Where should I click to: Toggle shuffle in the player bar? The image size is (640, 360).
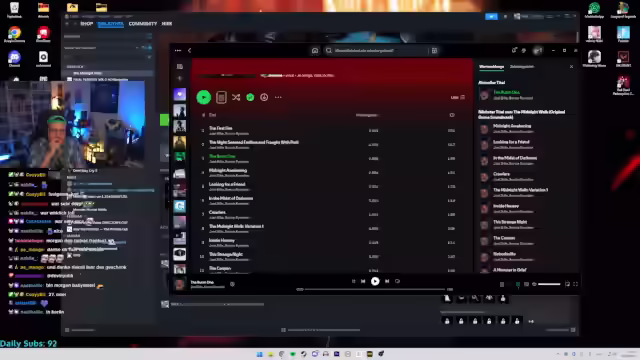[353, 281]
